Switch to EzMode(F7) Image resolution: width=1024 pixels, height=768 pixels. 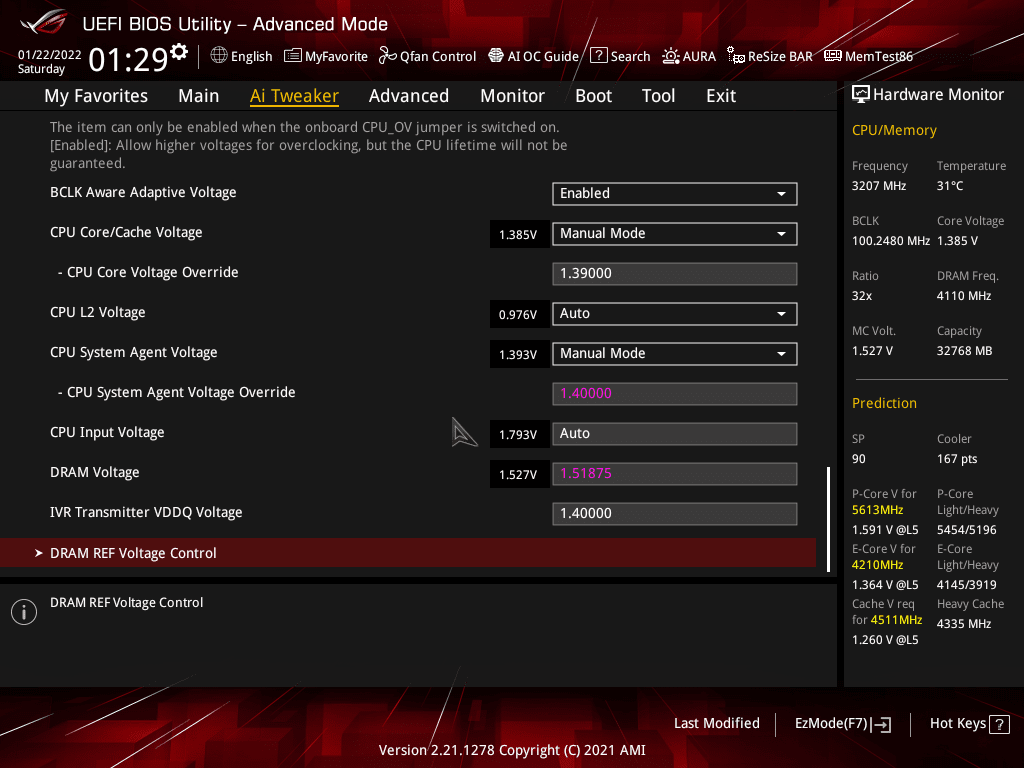842,724
